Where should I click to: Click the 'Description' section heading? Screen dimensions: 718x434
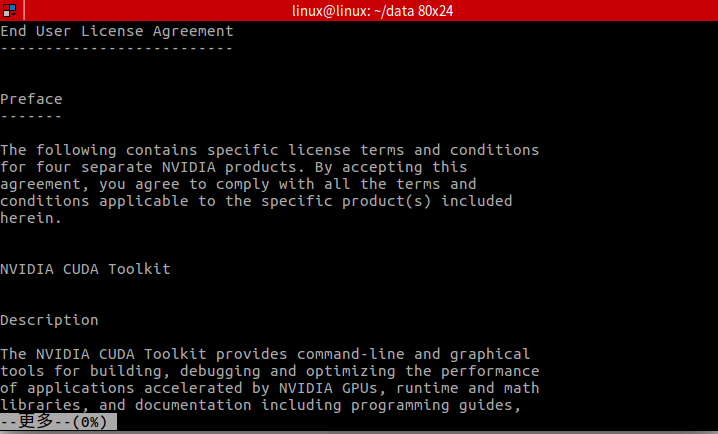[49, 320]
